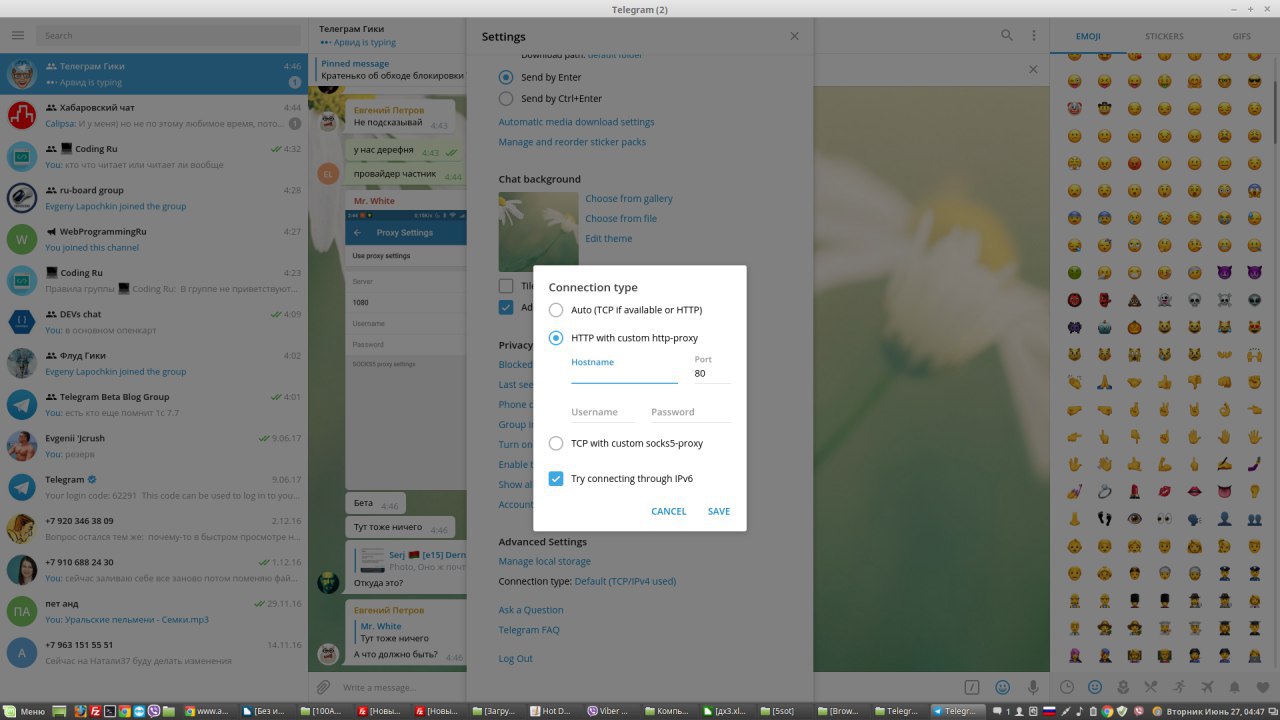Switch to the GIFS tab
Viewport: 1280px width, 720px height.
[x=1241, y=36]
